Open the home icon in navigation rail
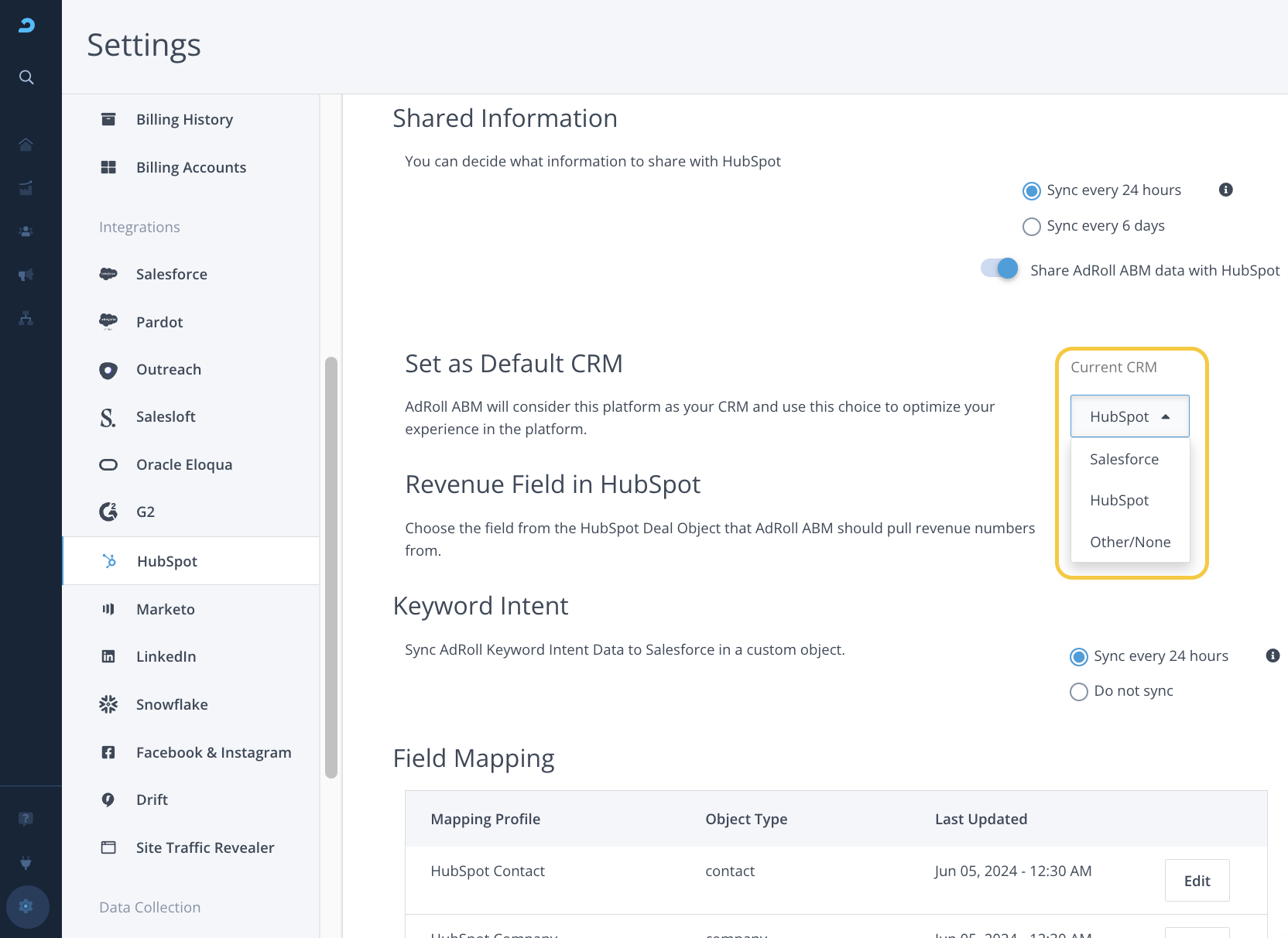This screenshot has width=1288, height=938. pyautogui.click(x=26, y=145)
